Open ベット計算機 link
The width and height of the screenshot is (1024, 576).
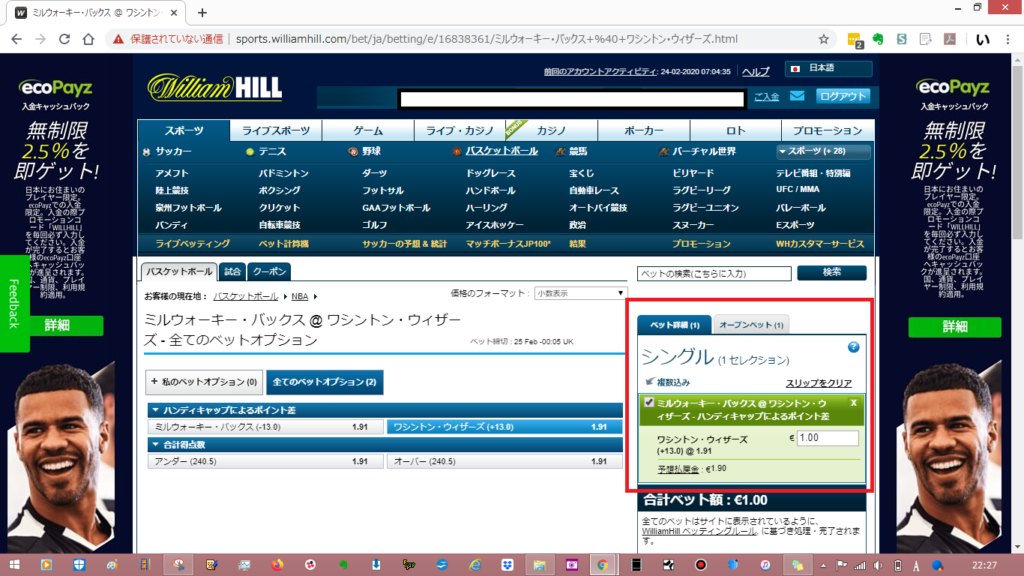[x=283, y=244]
